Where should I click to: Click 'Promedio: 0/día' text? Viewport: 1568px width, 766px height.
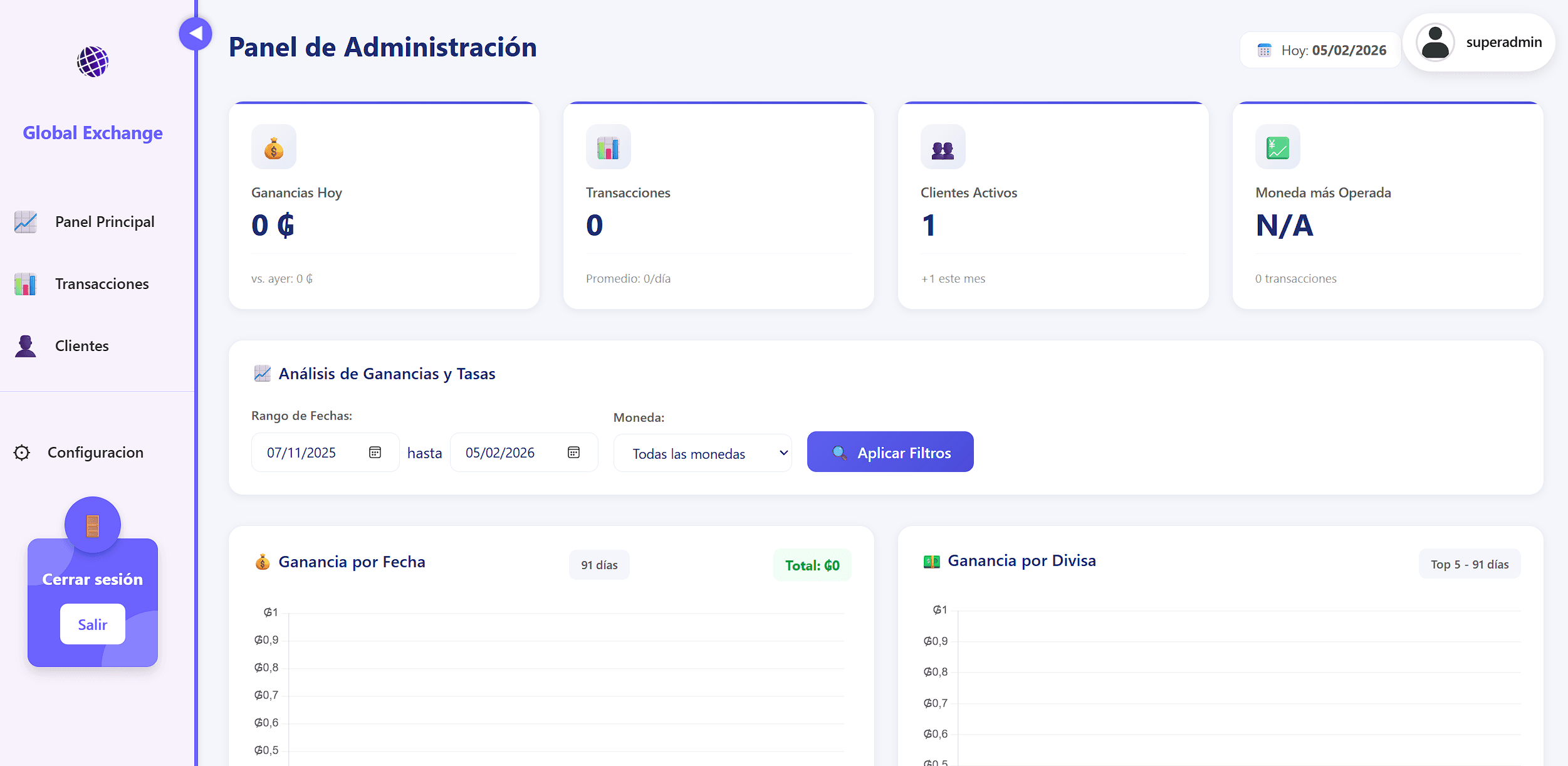629,279
